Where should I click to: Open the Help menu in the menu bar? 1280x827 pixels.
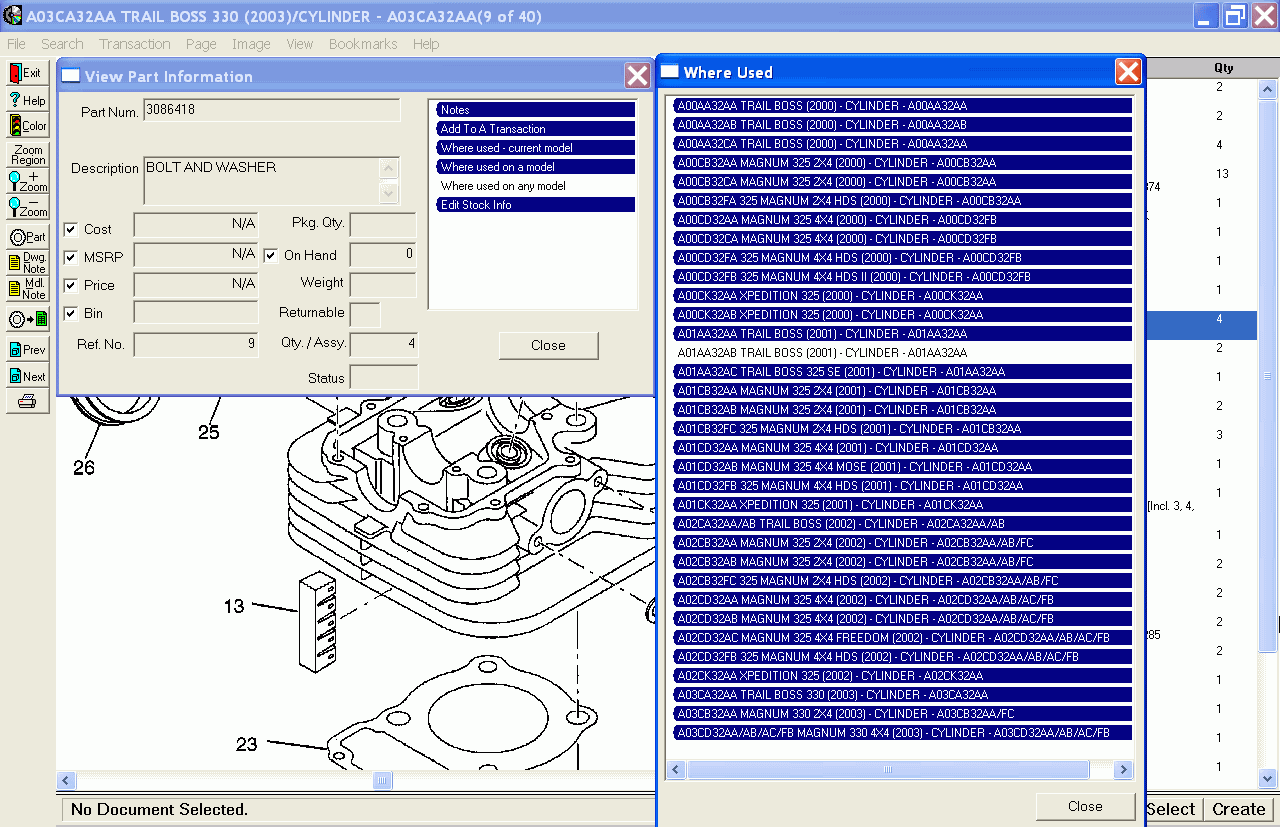(x=426, y=44)
